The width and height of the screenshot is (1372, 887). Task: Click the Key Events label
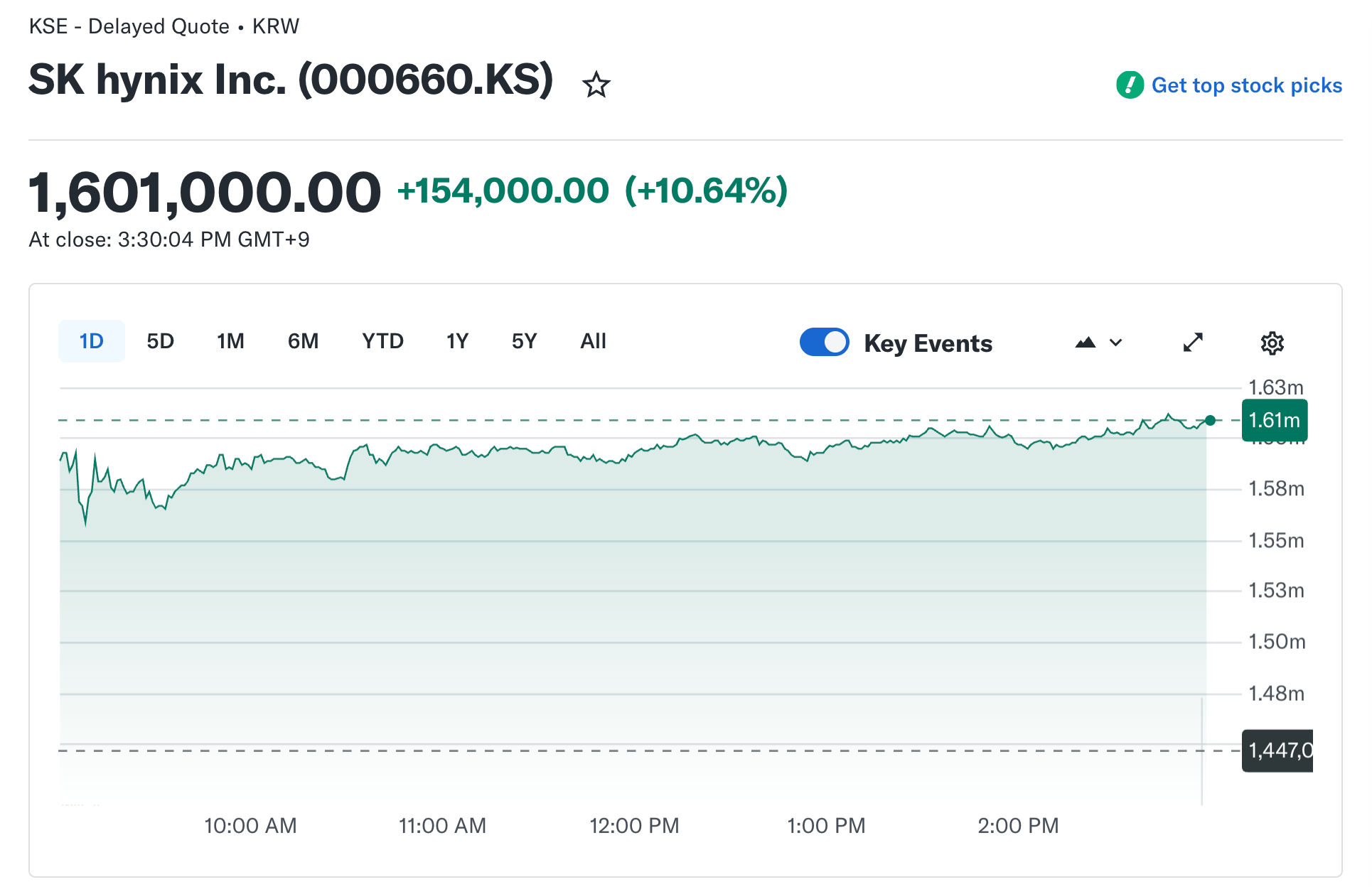pos(928,343)
